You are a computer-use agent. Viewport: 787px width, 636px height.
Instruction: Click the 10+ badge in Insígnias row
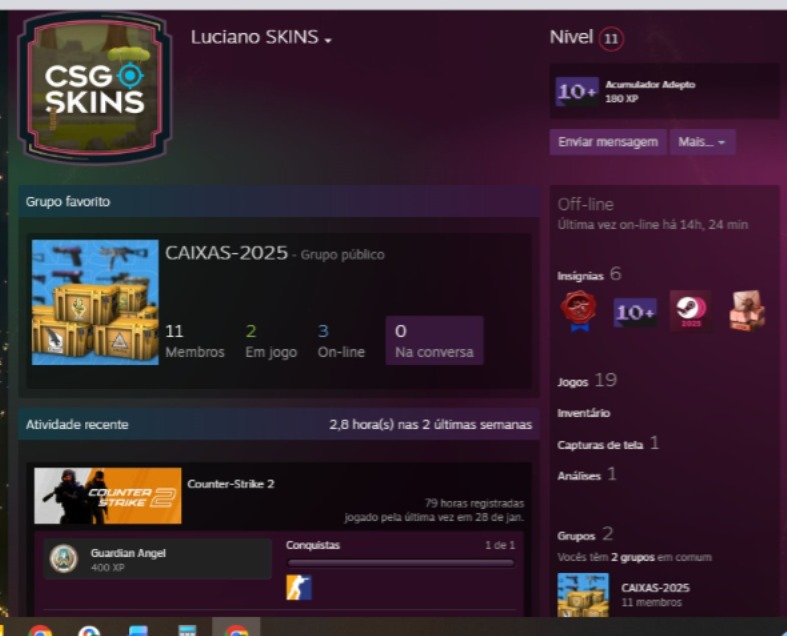click(635, 312)
